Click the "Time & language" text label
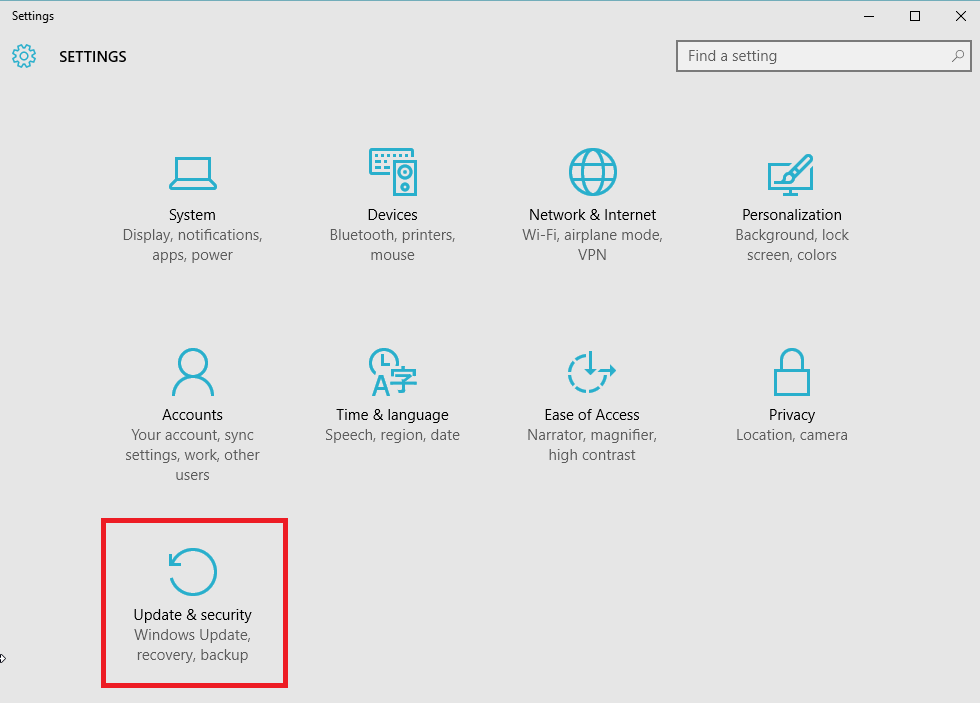The height and width of the screenshot is (703, 980). pos(392,415)
